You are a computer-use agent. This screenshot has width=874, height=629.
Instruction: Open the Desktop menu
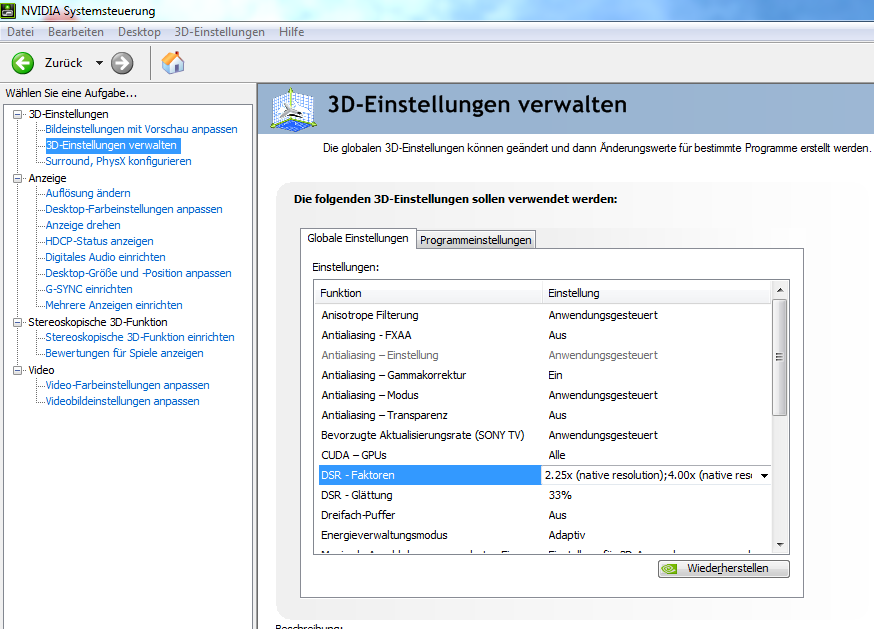[139, 32]
